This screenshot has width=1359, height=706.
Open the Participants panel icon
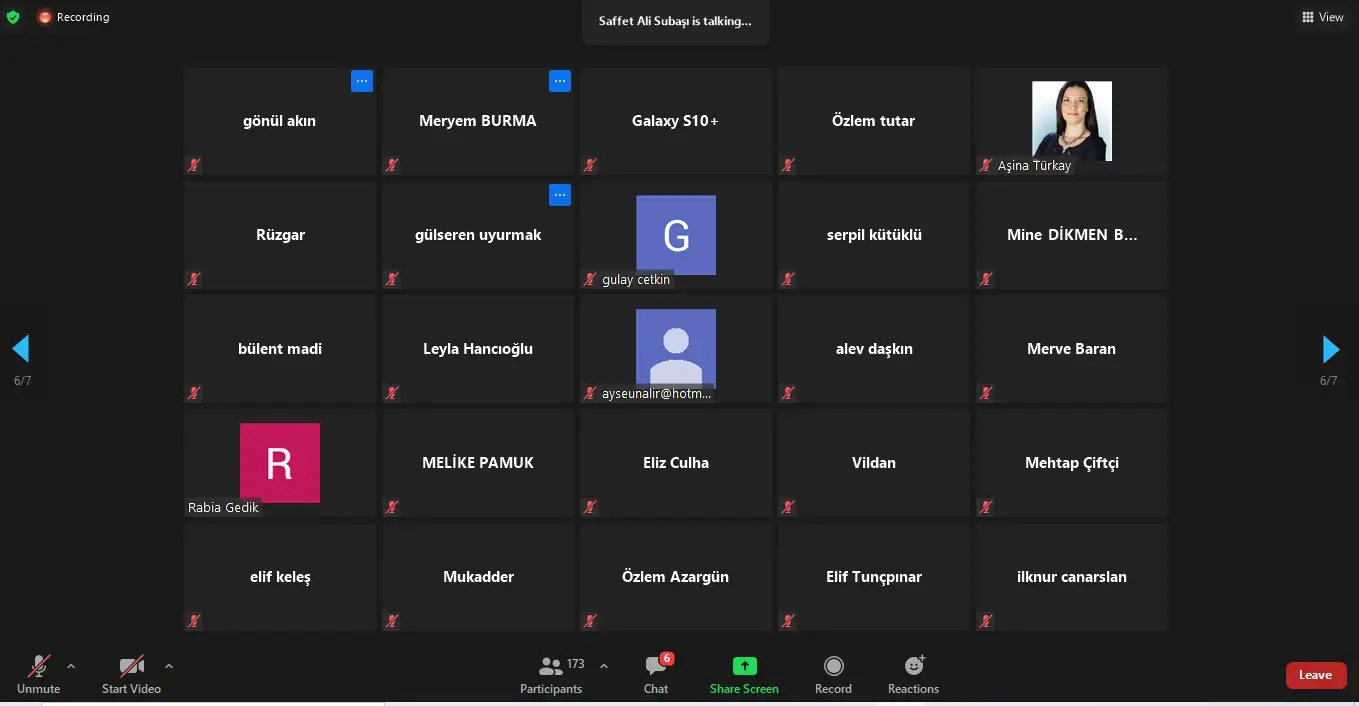pos(551,666)
